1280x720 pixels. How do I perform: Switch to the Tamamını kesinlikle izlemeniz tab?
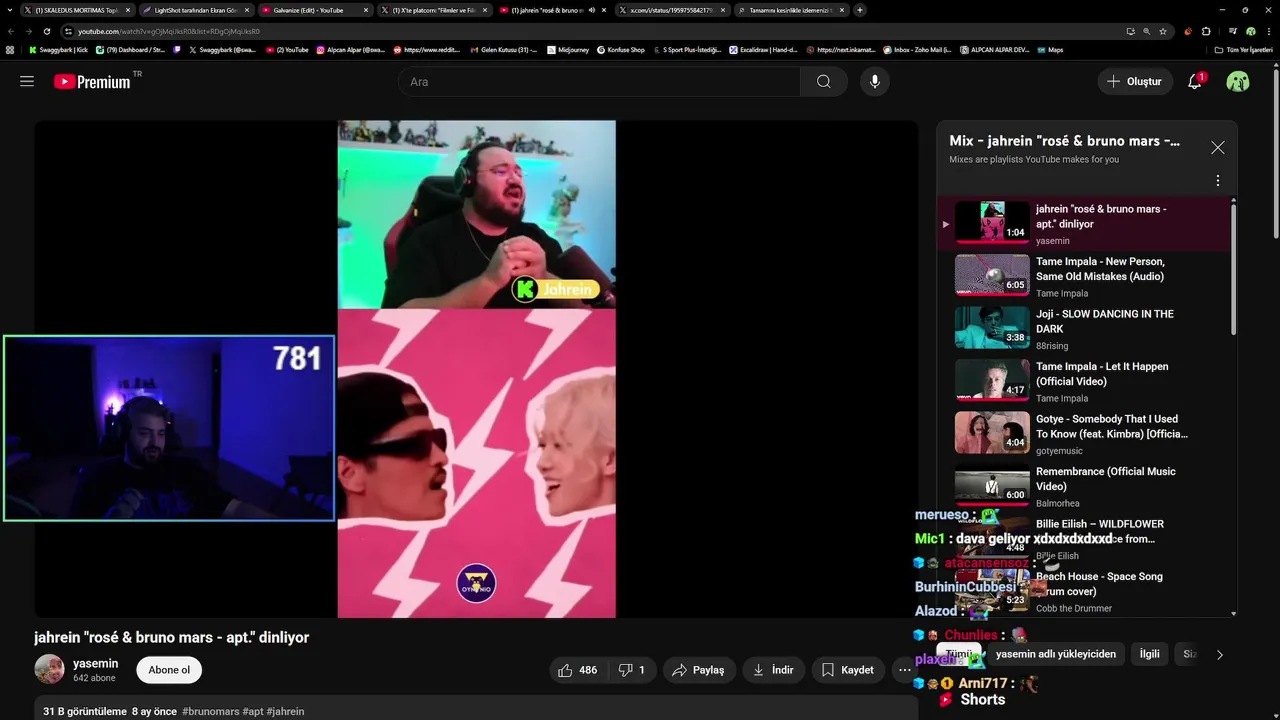(790, 10)
